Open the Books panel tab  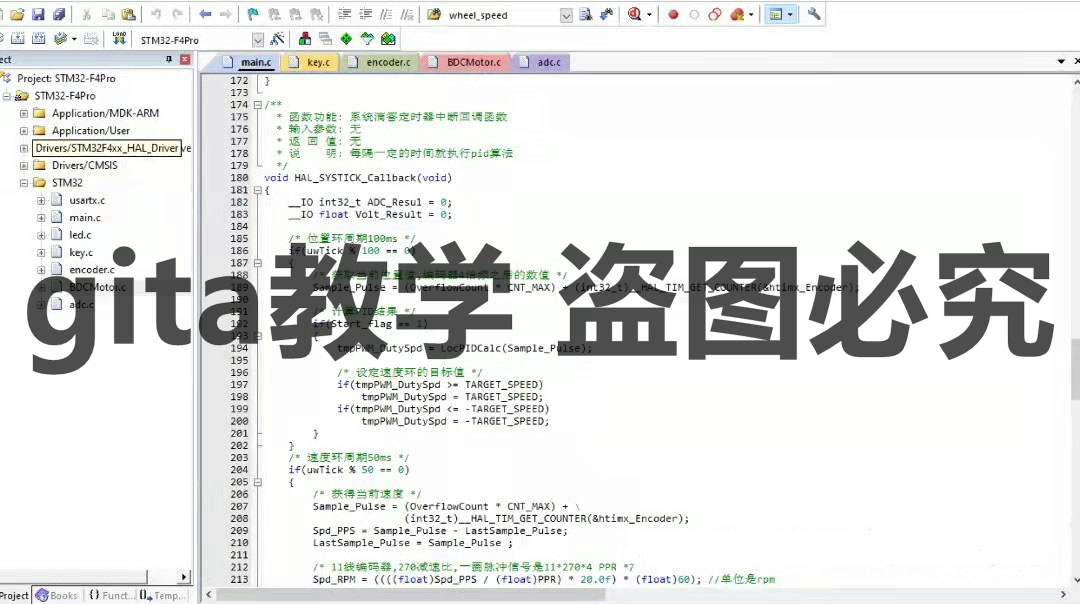click(56, 596)
